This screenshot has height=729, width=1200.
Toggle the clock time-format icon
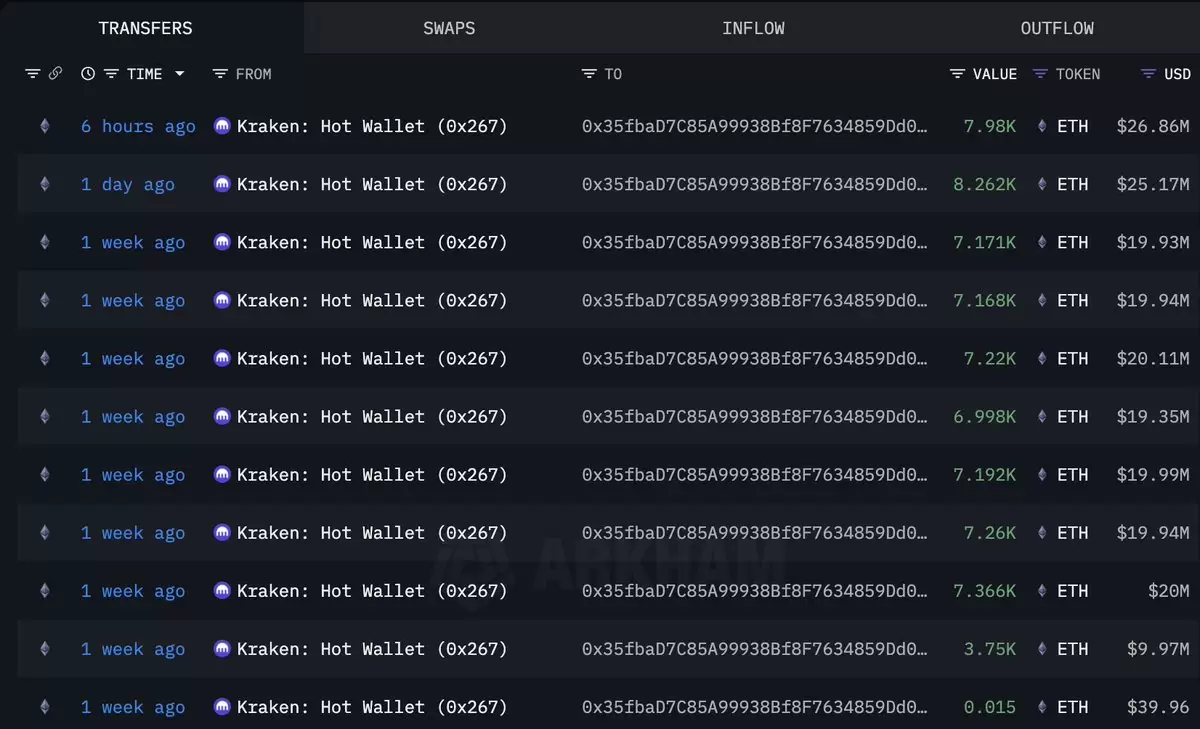tap(88, 74)
